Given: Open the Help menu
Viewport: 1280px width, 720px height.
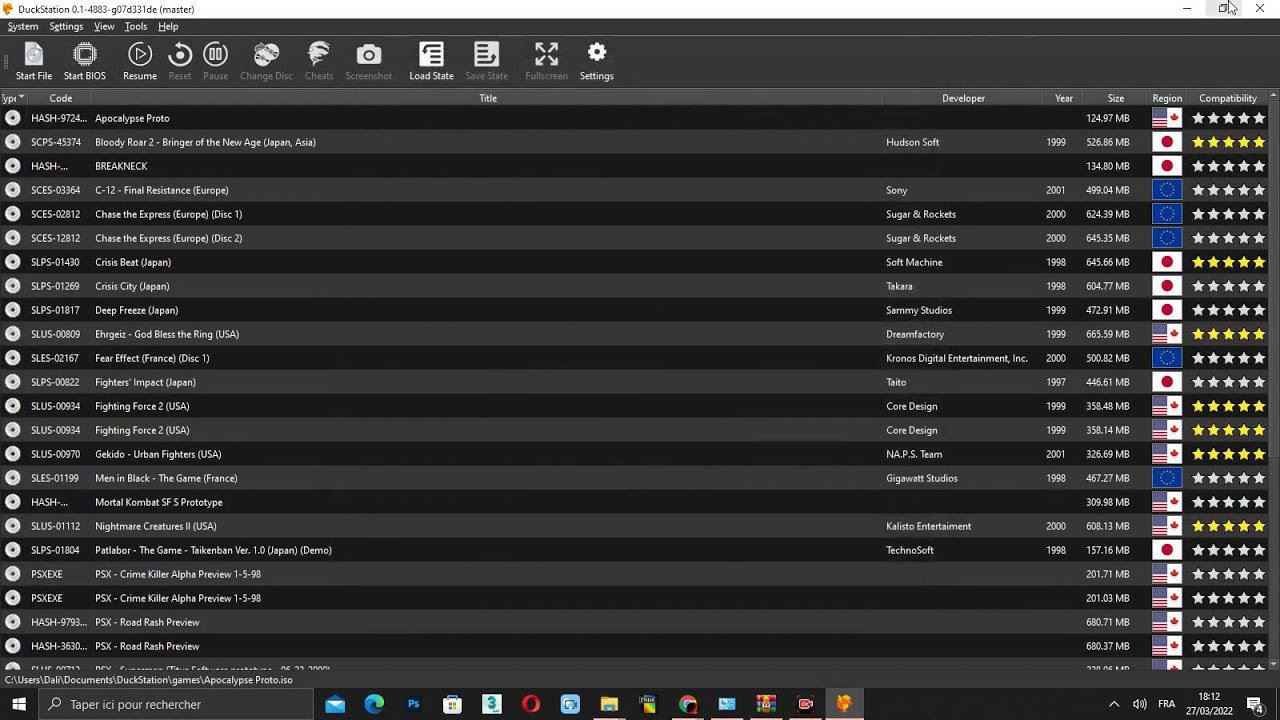Looking at the screenshot, I should [168, 26].
